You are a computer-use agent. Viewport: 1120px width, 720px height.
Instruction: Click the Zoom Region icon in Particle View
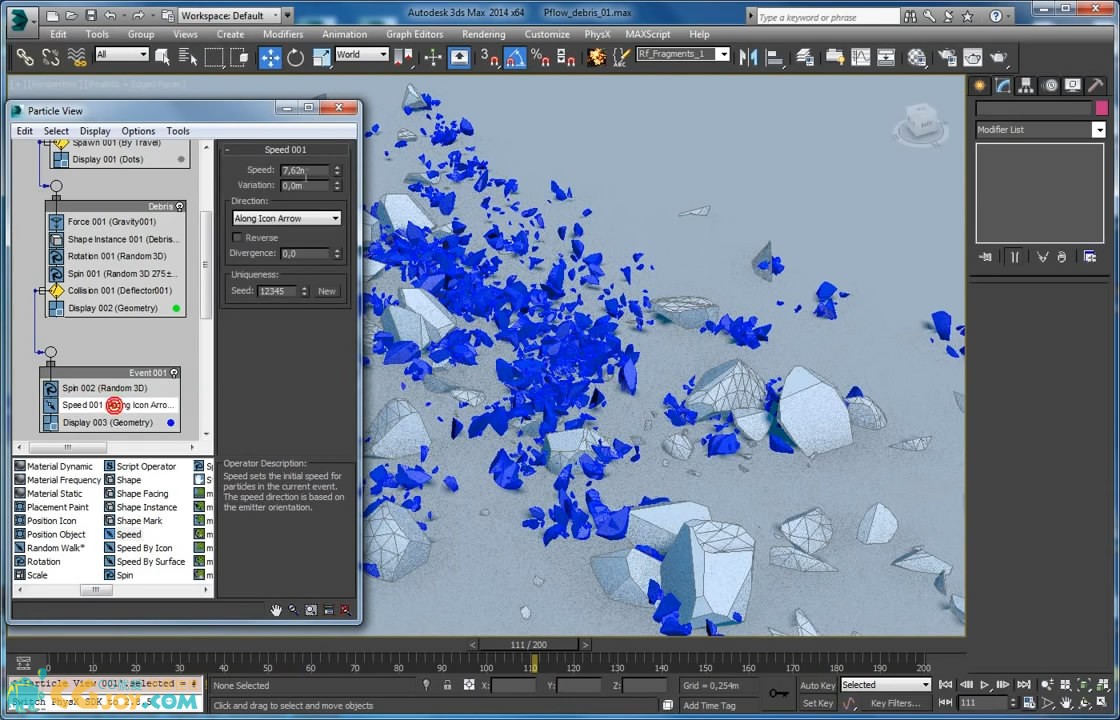[x=311, y=610]
